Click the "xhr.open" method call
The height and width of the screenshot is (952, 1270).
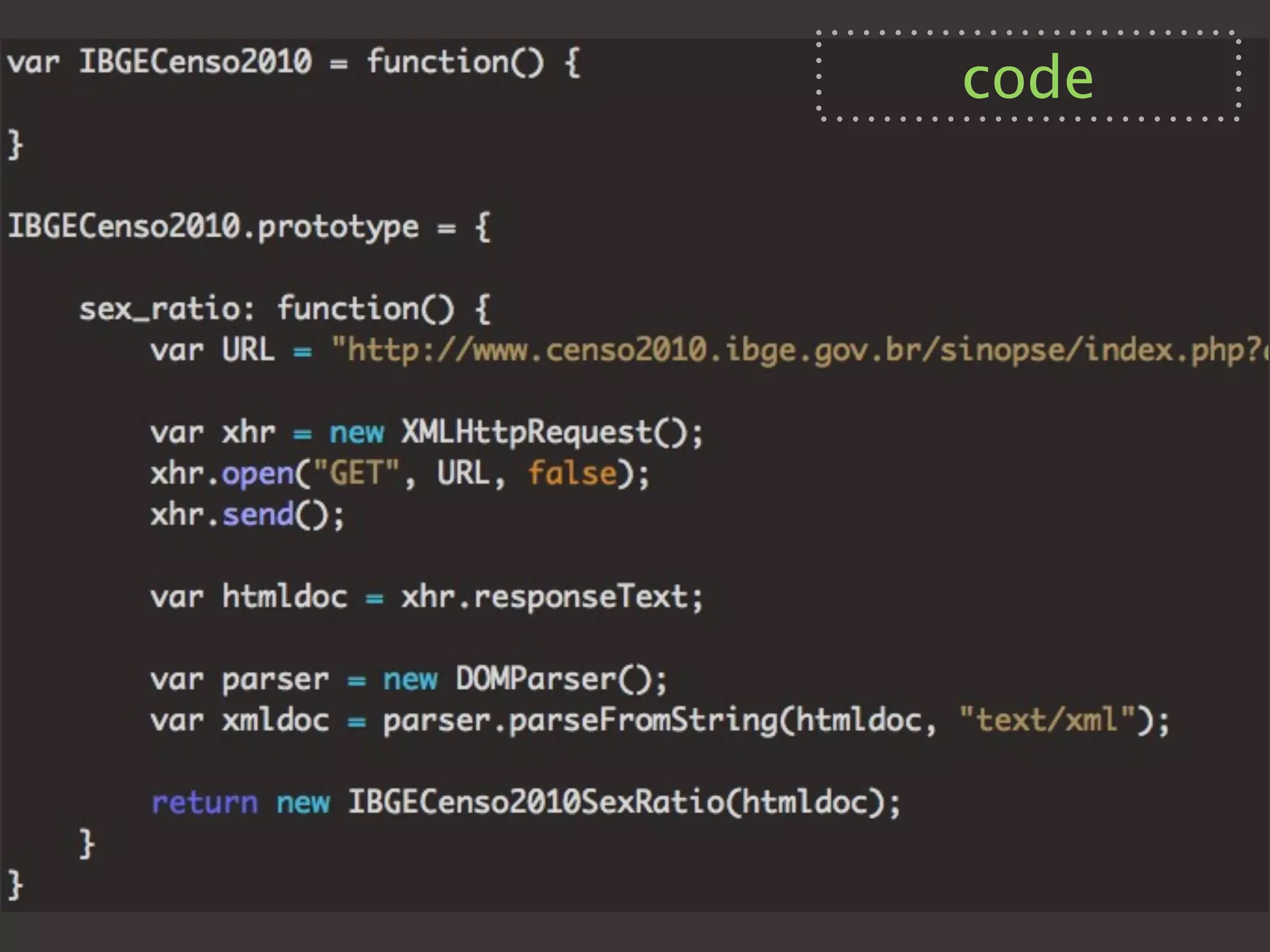(222, 474)
